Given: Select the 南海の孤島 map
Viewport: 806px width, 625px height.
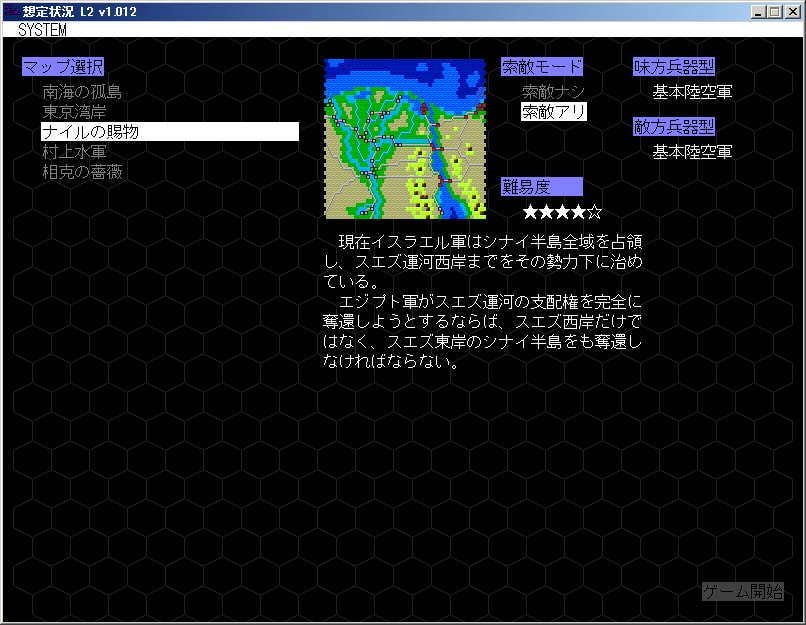Looking at the screenshot, I should (x=82, y=92).
